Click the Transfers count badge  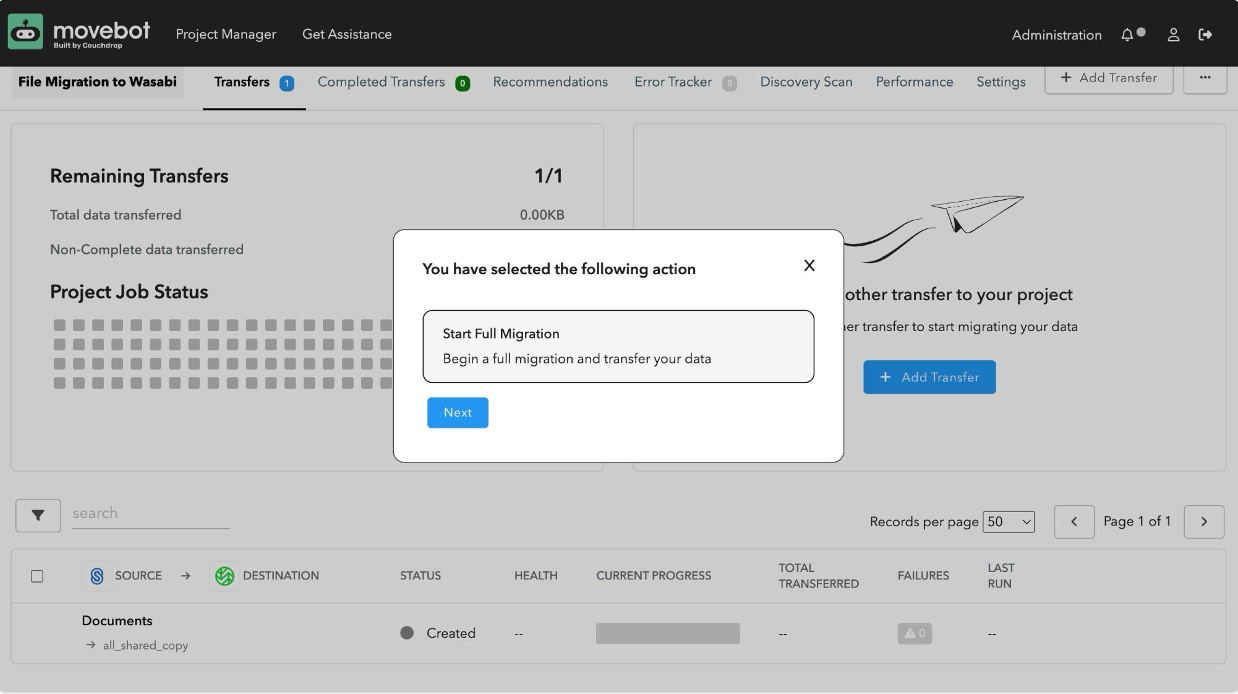point(287,83)
